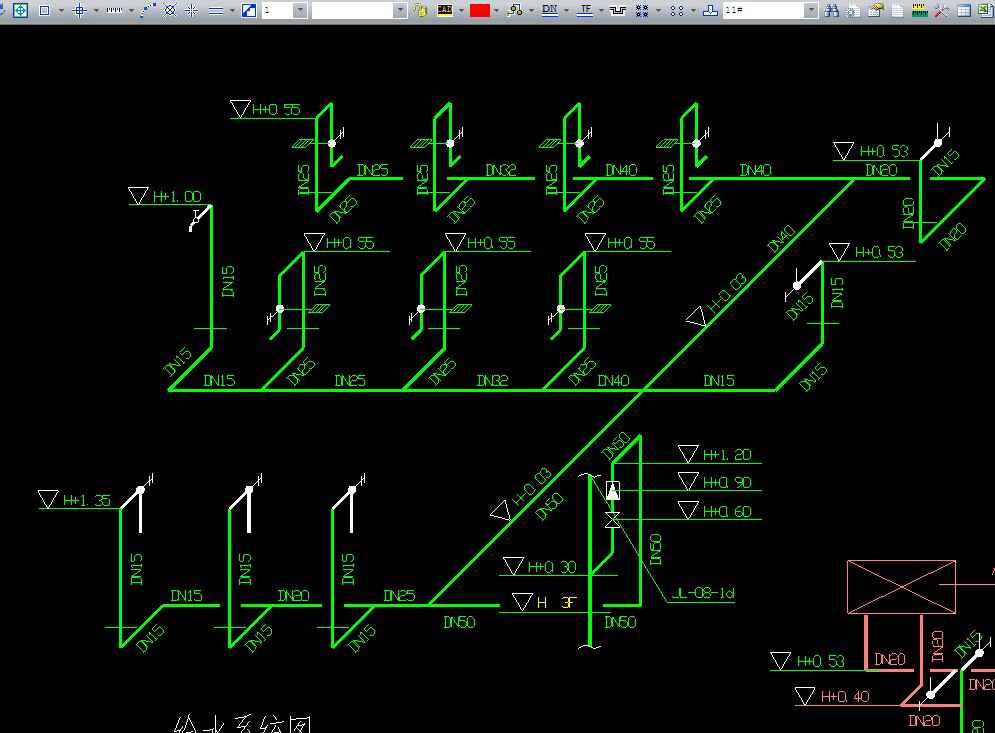Click the 'H+0.90' elevation label
Screen dimensions: 995x733
click(x=727, y=483)
